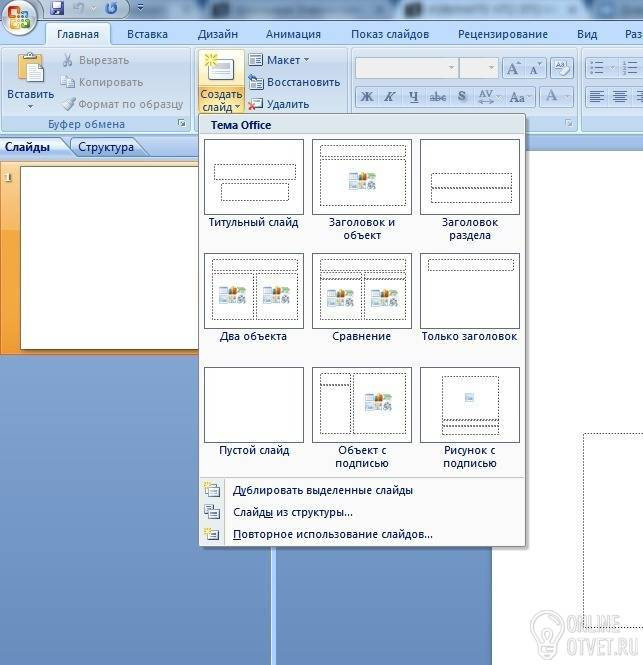Select slide 1 thumbnail in pane

click(x=109, y=258)
